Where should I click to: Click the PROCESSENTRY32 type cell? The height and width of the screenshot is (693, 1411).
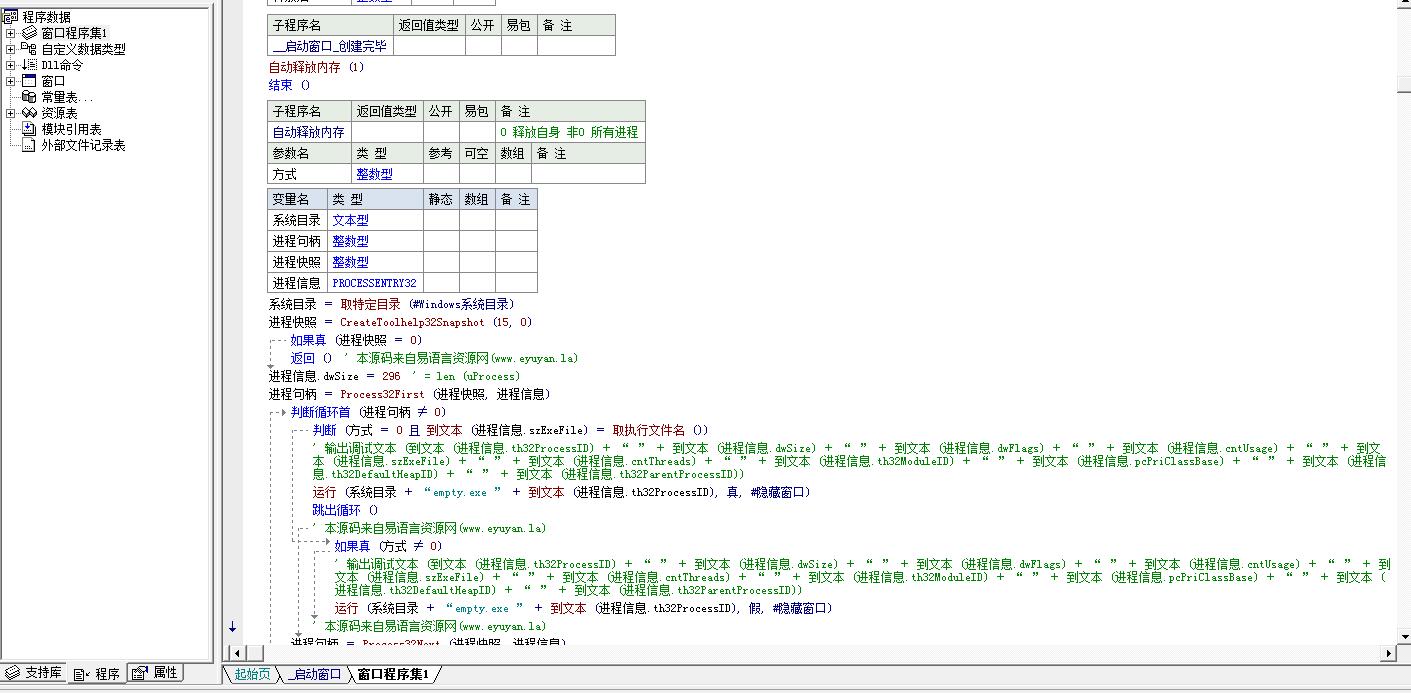(x=375, y=283)
